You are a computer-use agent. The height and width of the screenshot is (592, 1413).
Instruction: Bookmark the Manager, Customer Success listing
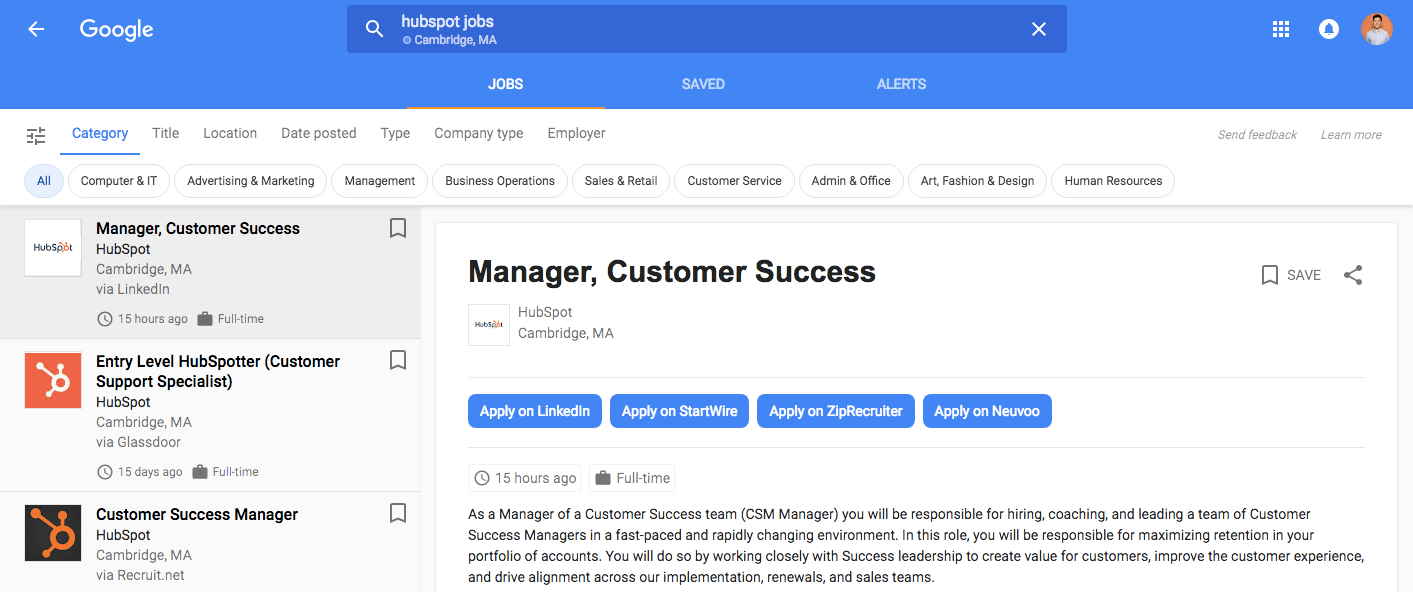tap(398, 229)
